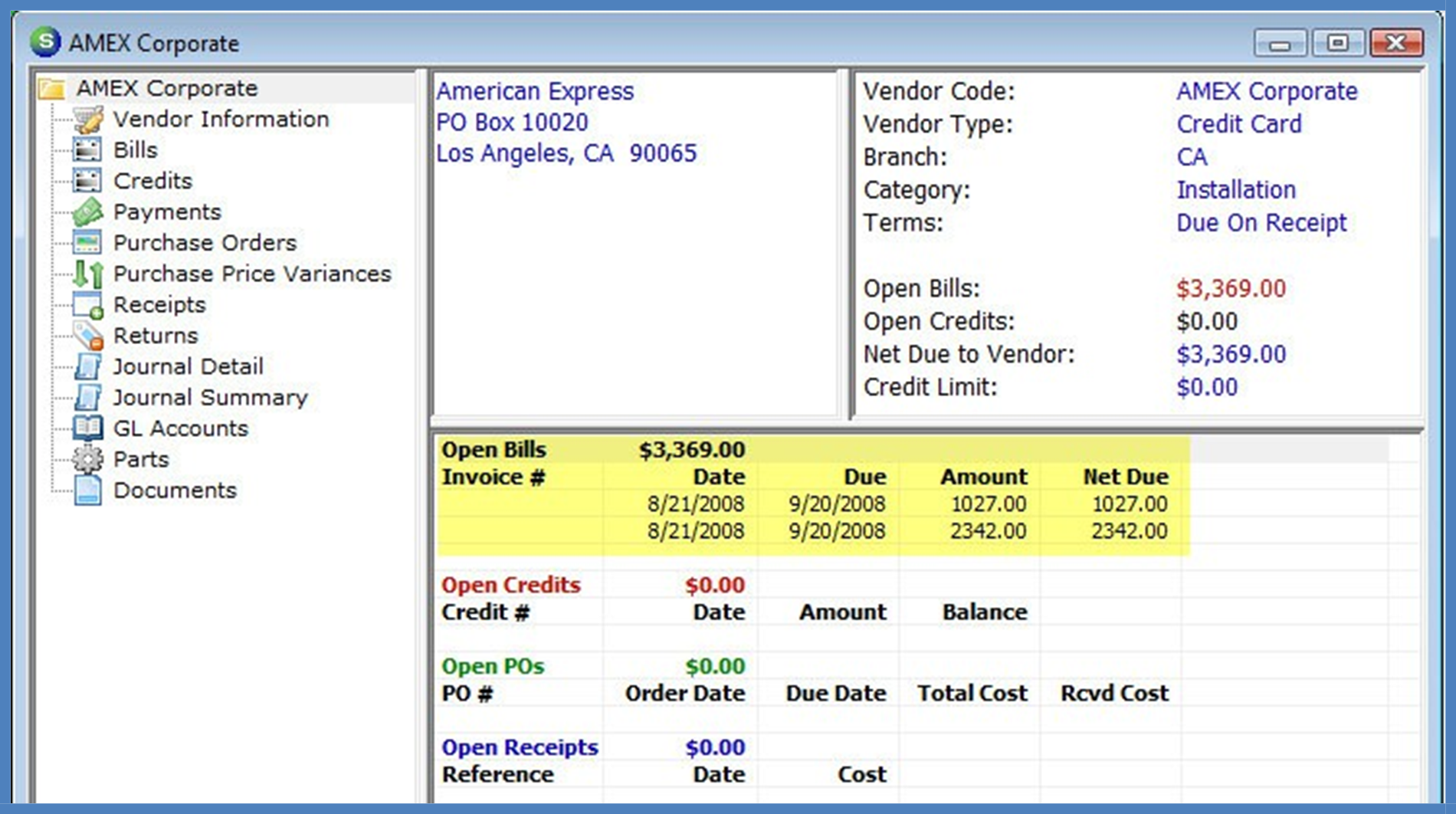Select the AMEX Corporate root node
This screenshot has width=1456, height=814.
pos(166,88)
